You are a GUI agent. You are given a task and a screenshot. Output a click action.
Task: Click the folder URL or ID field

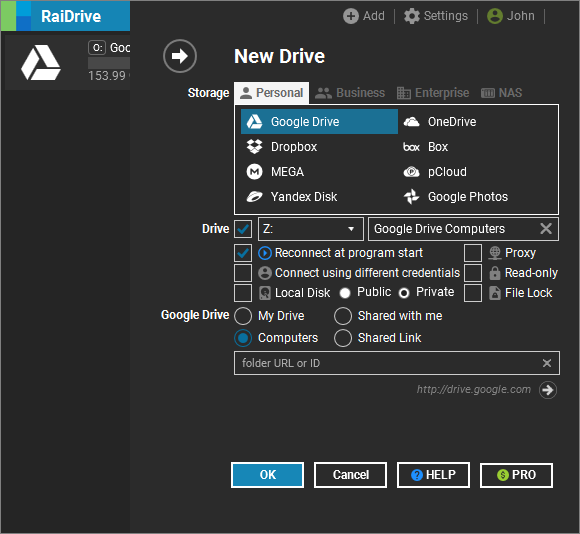point(397,363)
